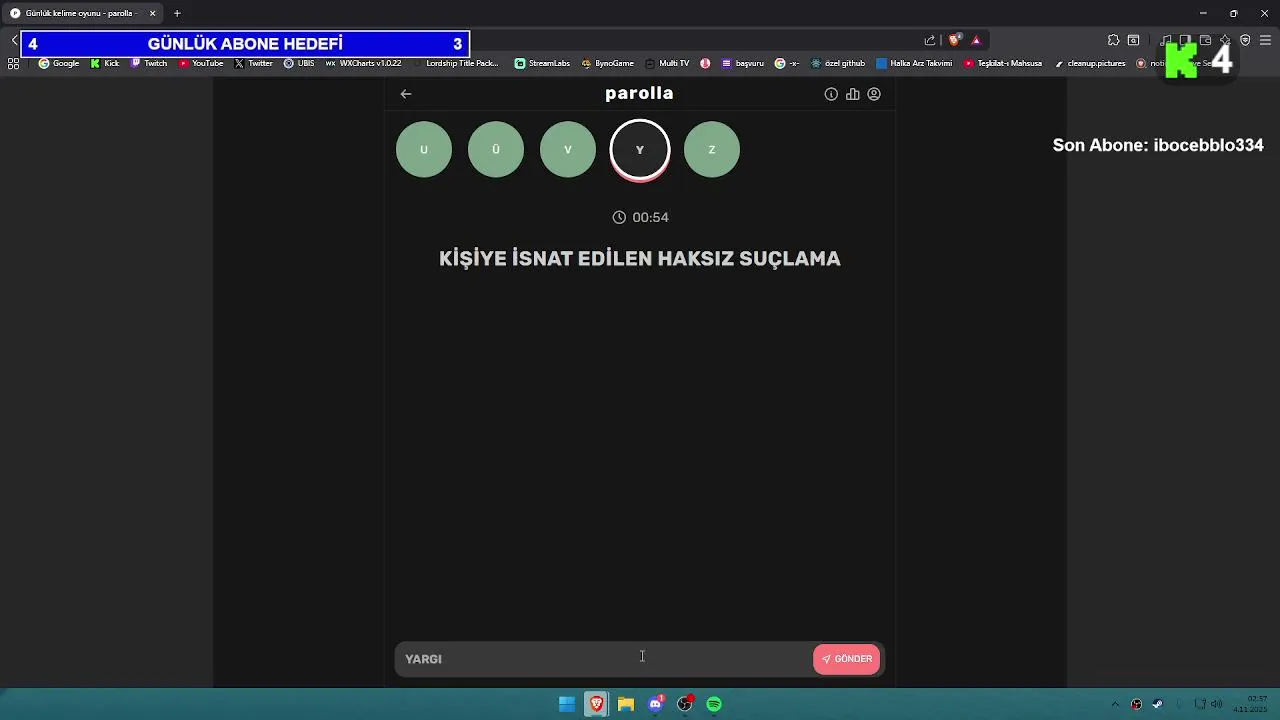Screen dimensions: 1280x720
Task: Open Brave Shields lion icon
Action: click(955, 40)
